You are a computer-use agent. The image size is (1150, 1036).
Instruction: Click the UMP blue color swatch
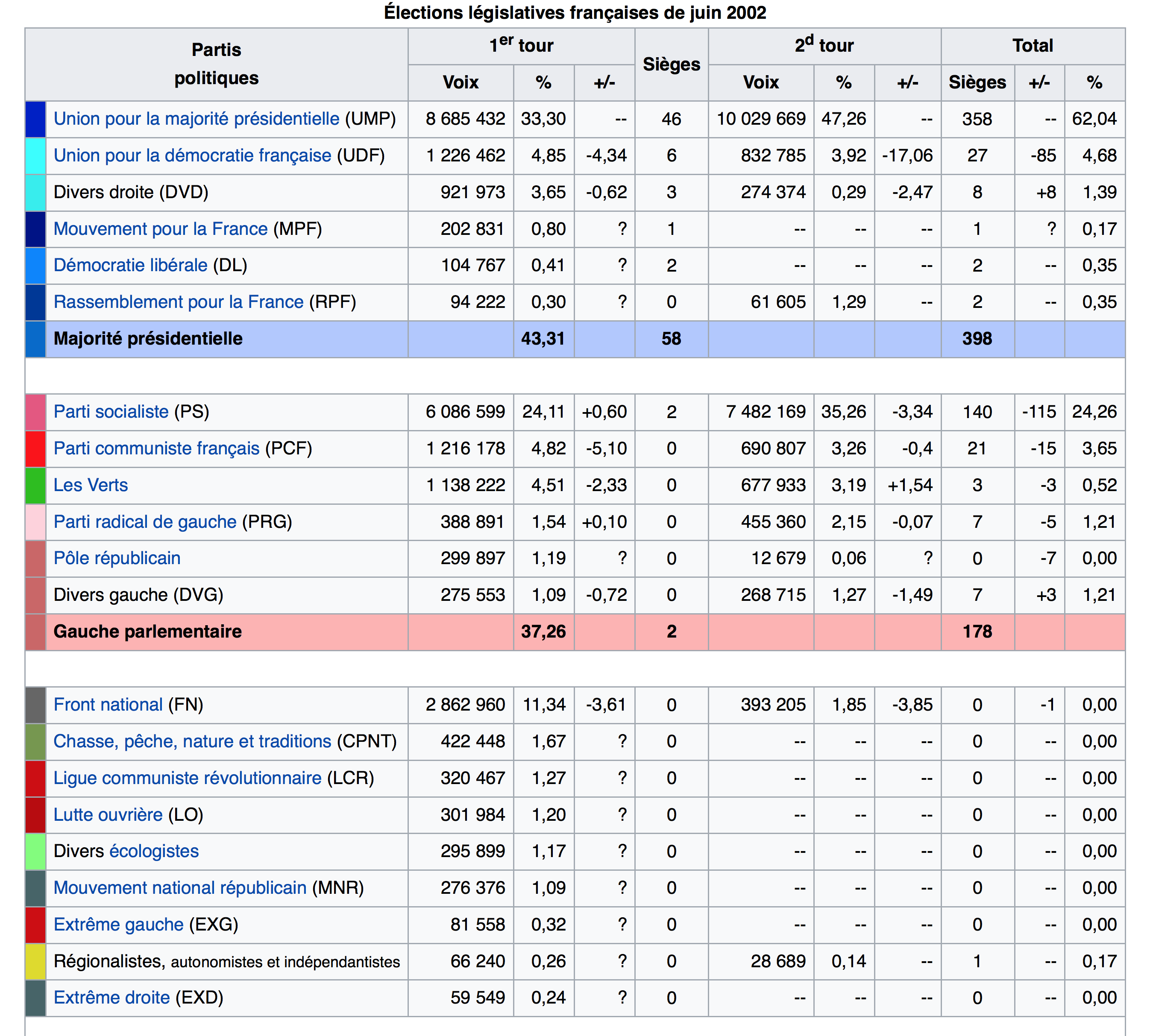click(35, 119)
